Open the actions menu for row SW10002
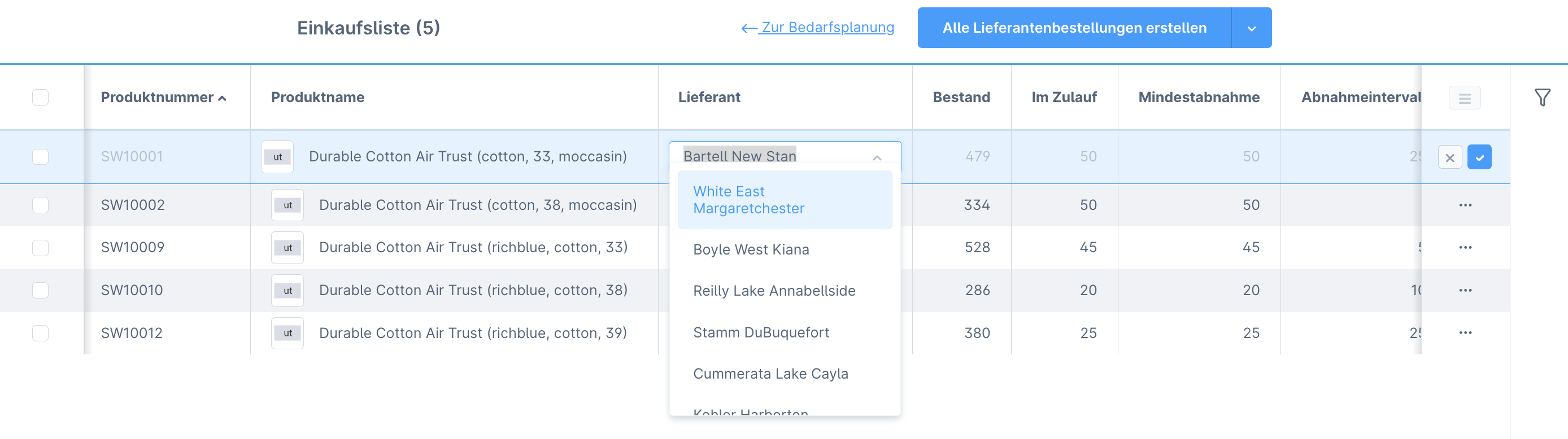1568x439 pixels. coord(1465,205)
